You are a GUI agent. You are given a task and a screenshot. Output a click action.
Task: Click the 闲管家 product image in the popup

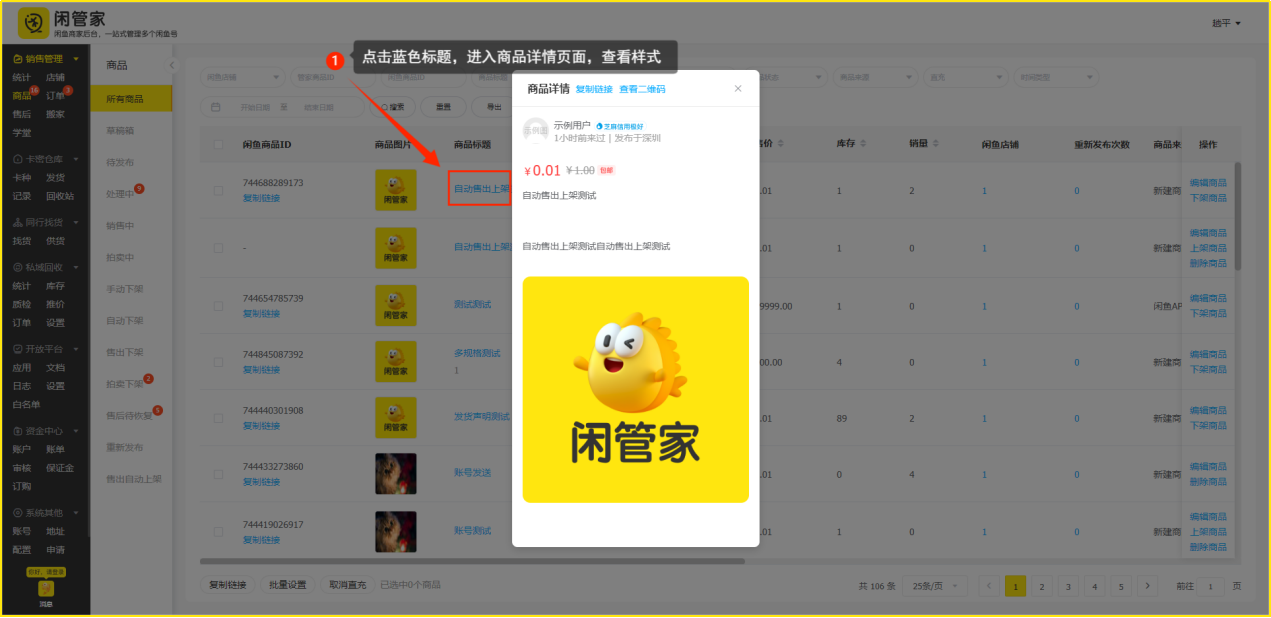tap(635, 389)
